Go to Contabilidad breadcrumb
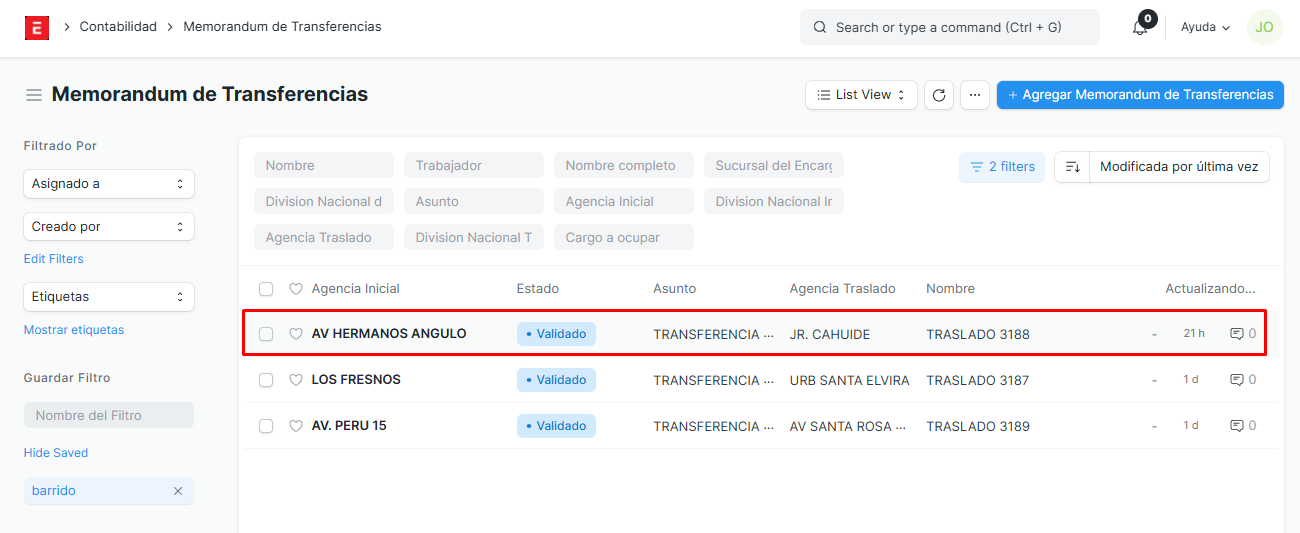This screenshot has height=533, width=1300. pos(118,27)
